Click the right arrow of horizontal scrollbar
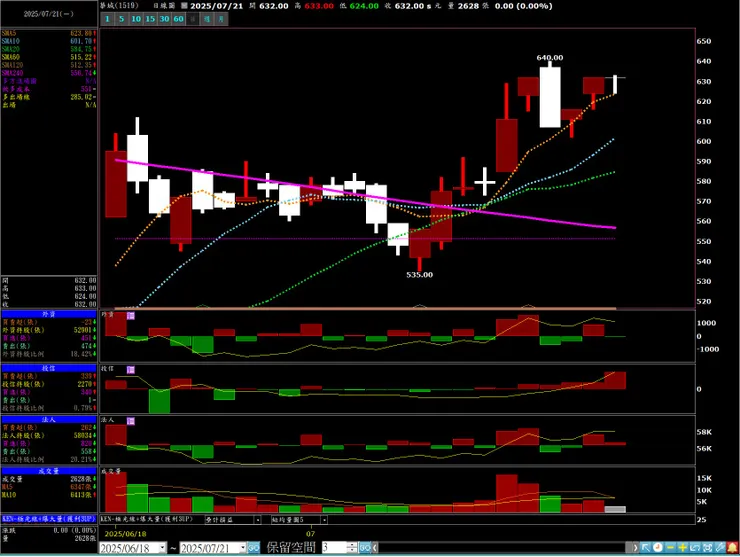 coord(635,548)
